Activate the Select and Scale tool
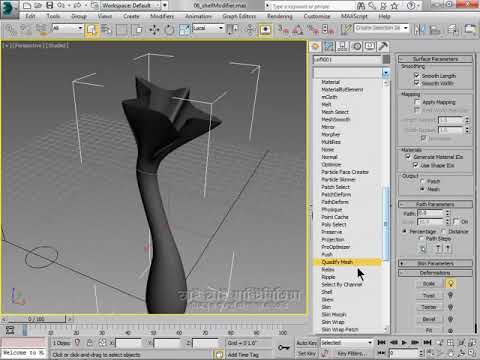The width and height of the screenshot is (480, 360). [x=184, y=30]
